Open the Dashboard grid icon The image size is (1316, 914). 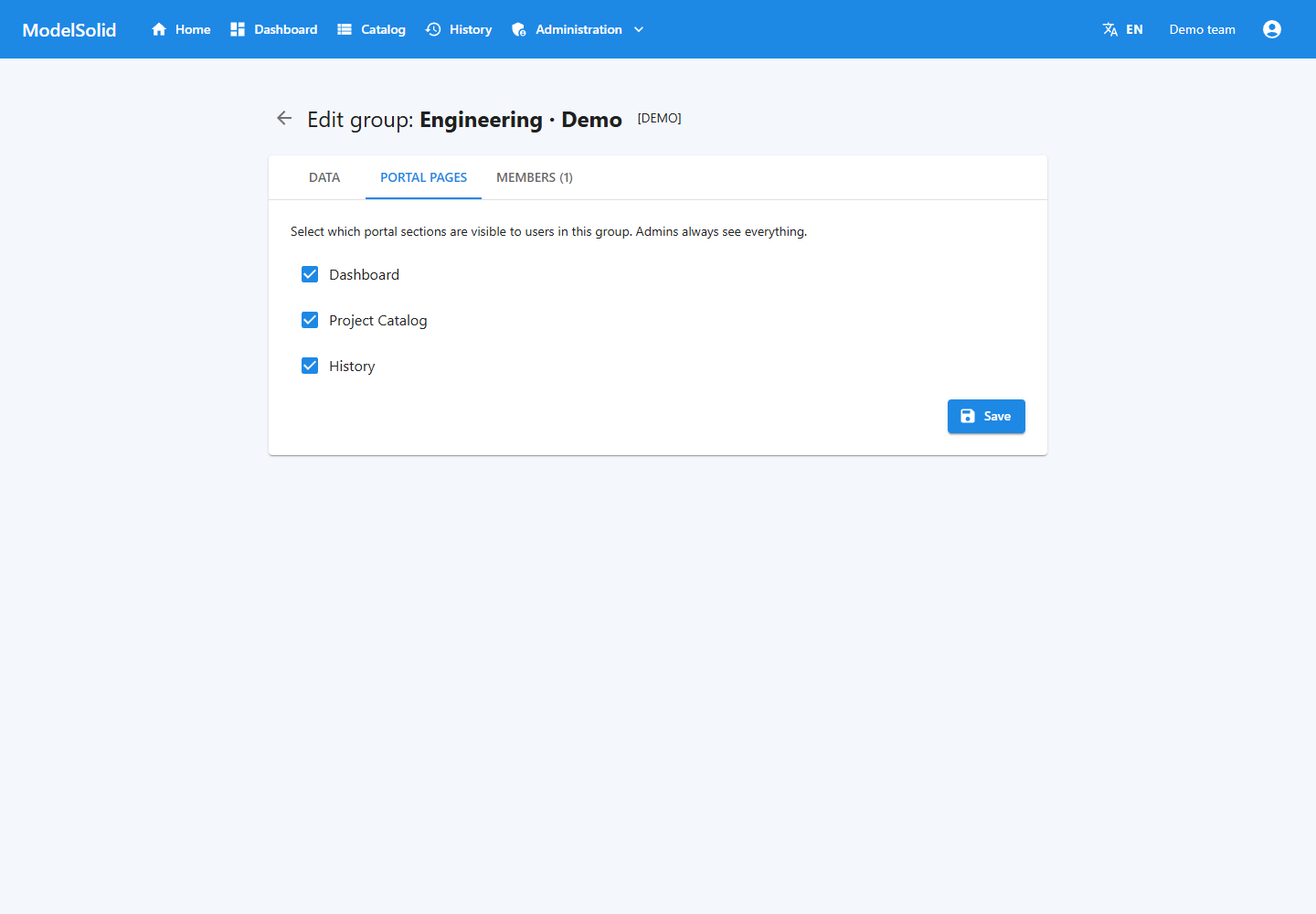[238, 29]
